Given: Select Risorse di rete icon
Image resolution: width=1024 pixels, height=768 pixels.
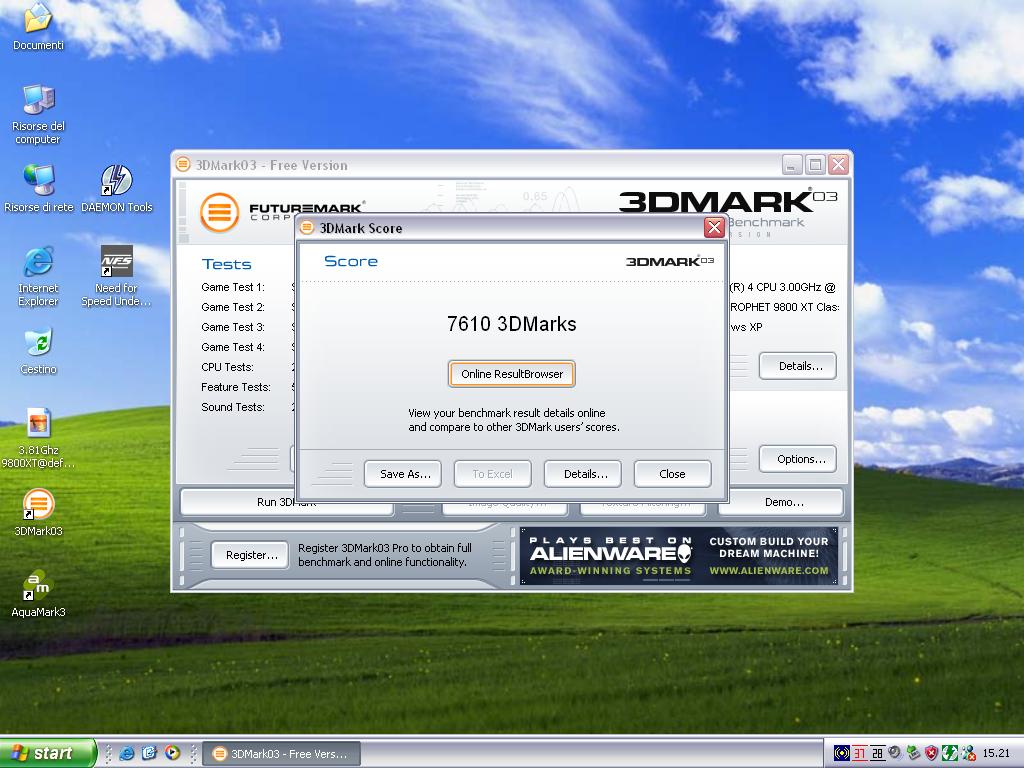Looking at the screenshot, I should coord(38,181).
